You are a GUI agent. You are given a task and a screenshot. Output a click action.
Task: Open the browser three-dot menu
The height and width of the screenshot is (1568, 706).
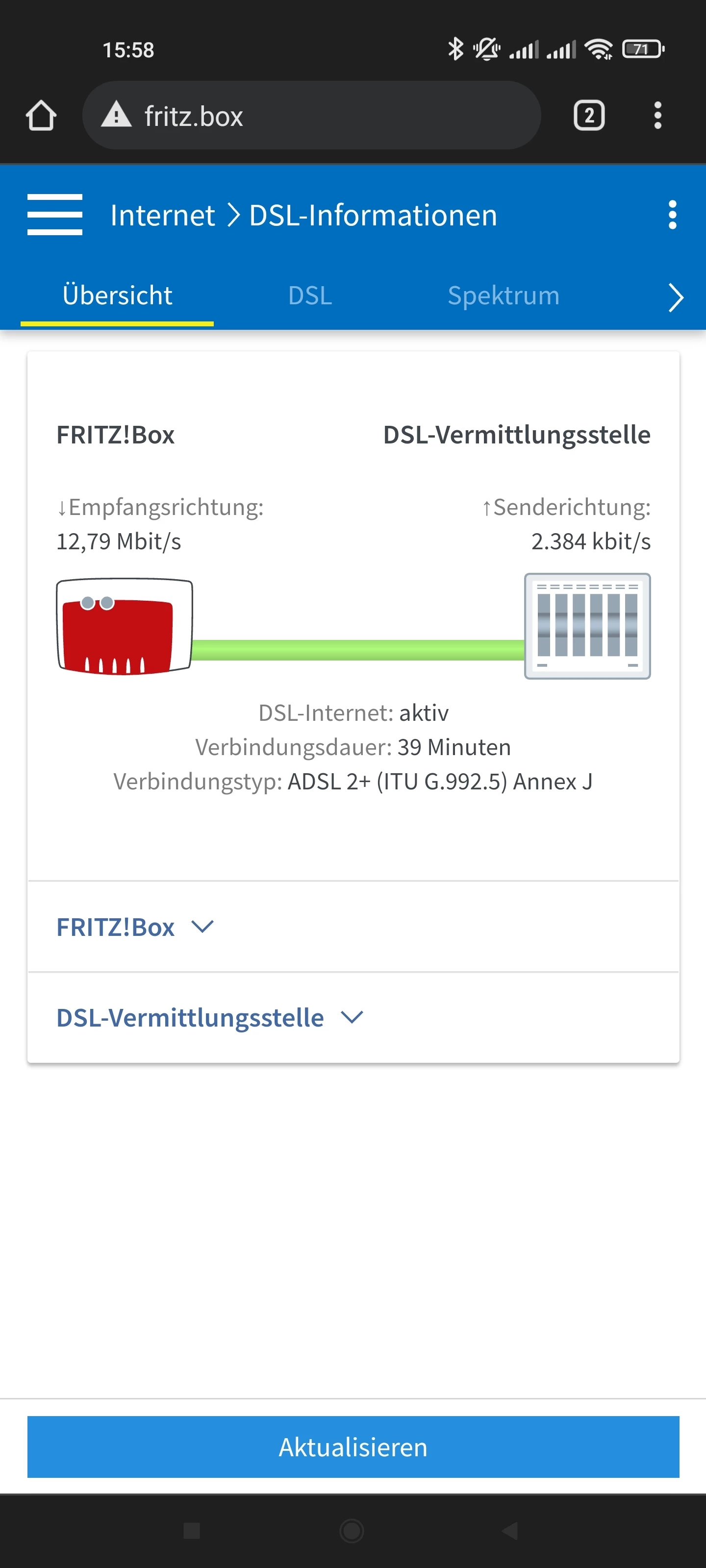pyautogui.click(x=657, y=116)
